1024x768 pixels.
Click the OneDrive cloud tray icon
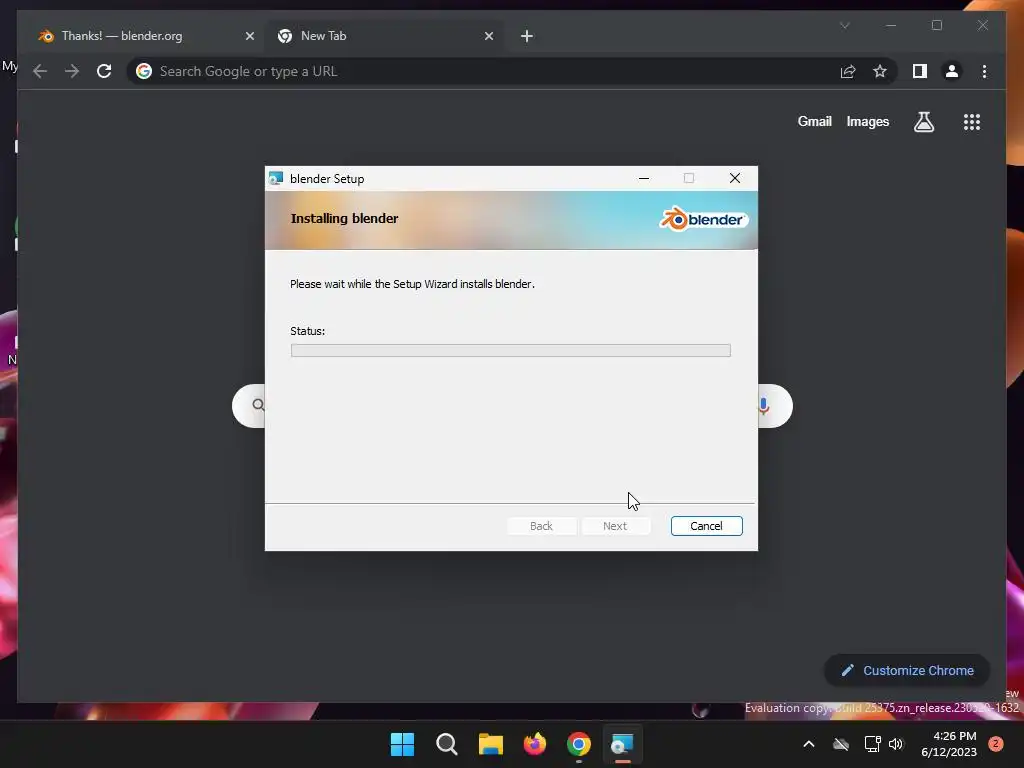841,744
